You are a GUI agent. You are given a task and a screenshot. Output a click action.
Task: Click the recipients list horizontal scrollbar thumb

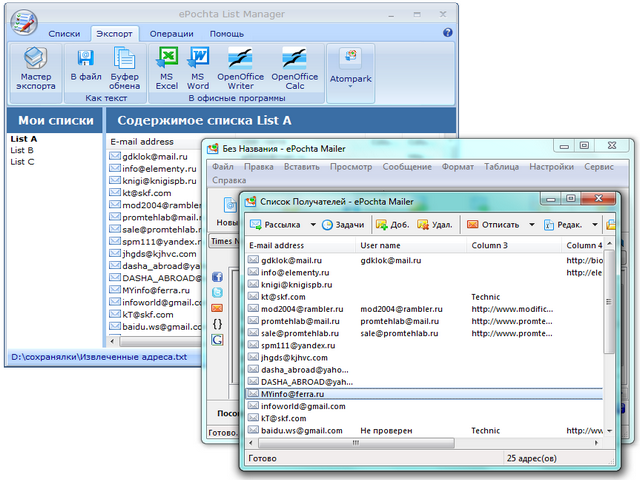tap(356, 443)
